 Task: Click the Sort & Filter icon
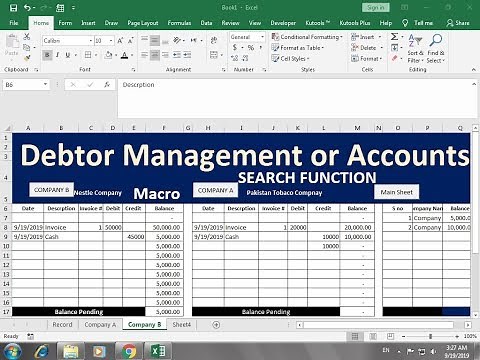(x=415, y=48)
